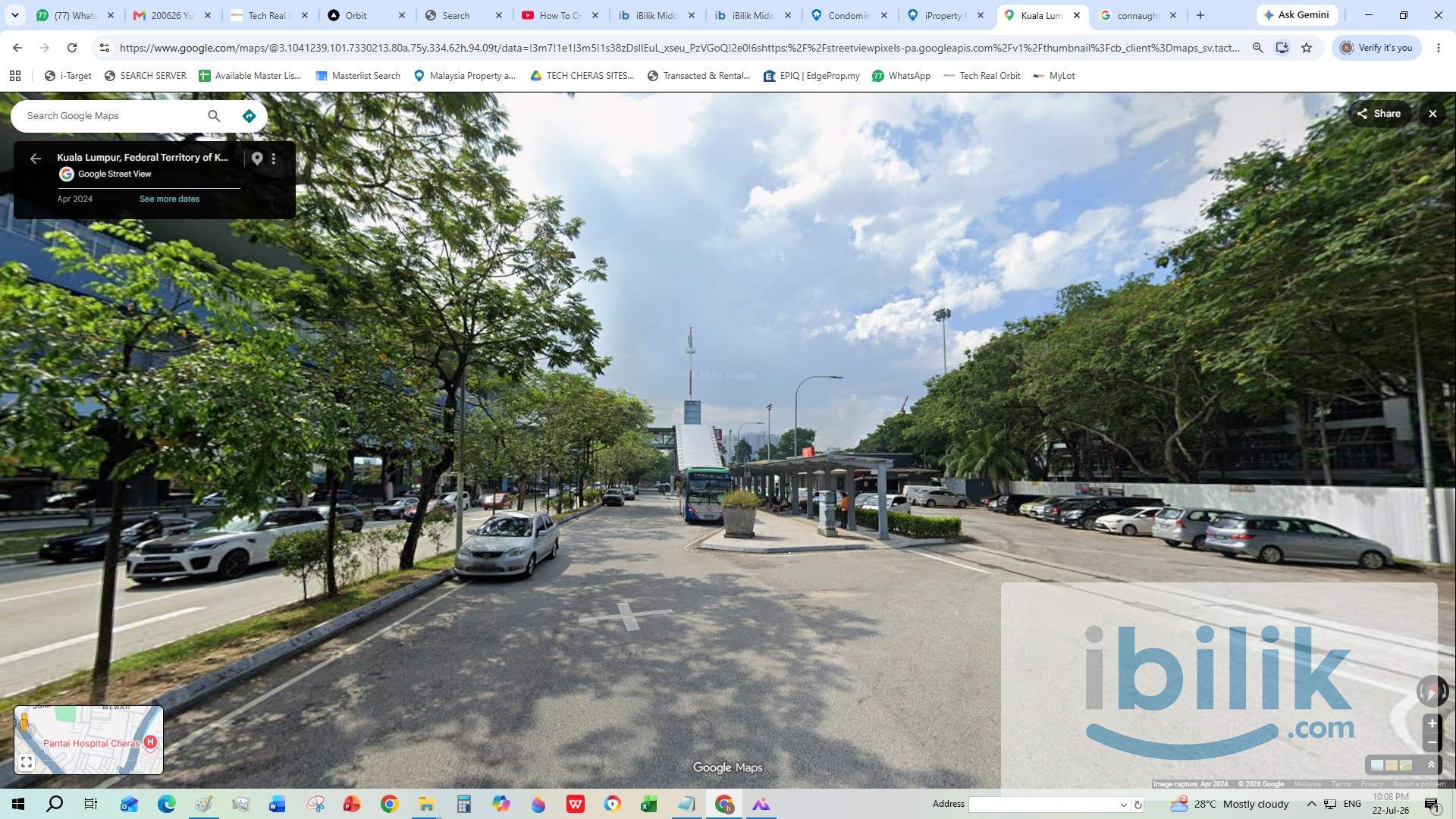The image size is (1456, 819).
Task: Click the location pin icon in Street View panel
Action: click(x=257, y=158)
